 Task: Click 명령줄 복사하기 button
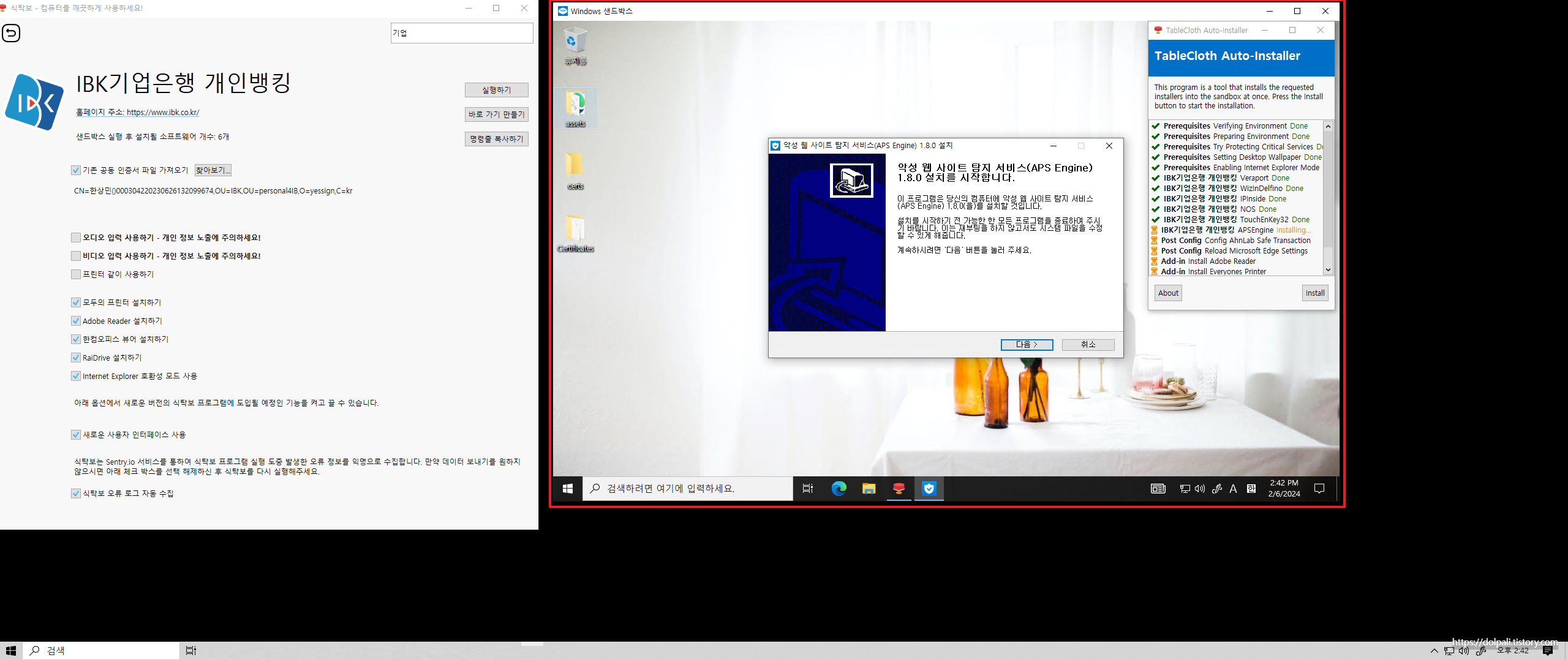496,139
